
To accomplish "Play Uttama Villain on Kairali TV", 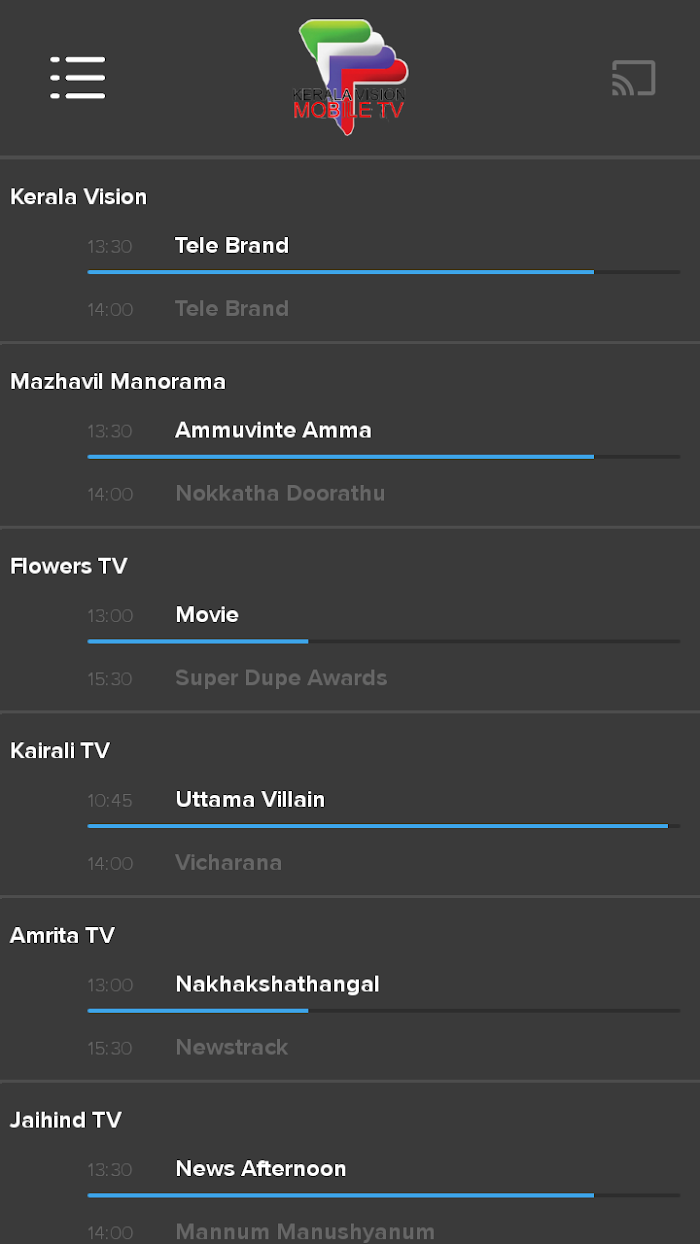I will [250, 800].
